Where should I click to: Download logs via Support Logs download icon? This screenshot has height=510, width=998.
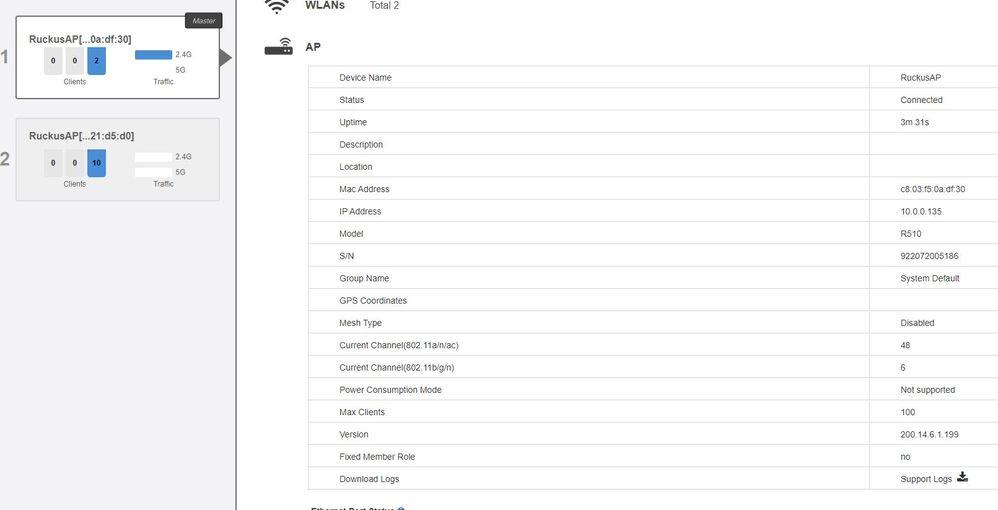(963, 478)
